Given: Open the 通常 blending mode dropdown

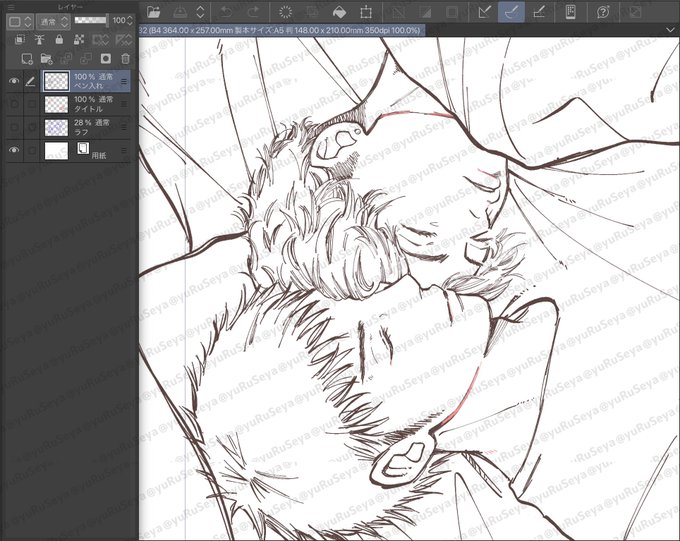Looking at the screenshot, I should [53, 21].
